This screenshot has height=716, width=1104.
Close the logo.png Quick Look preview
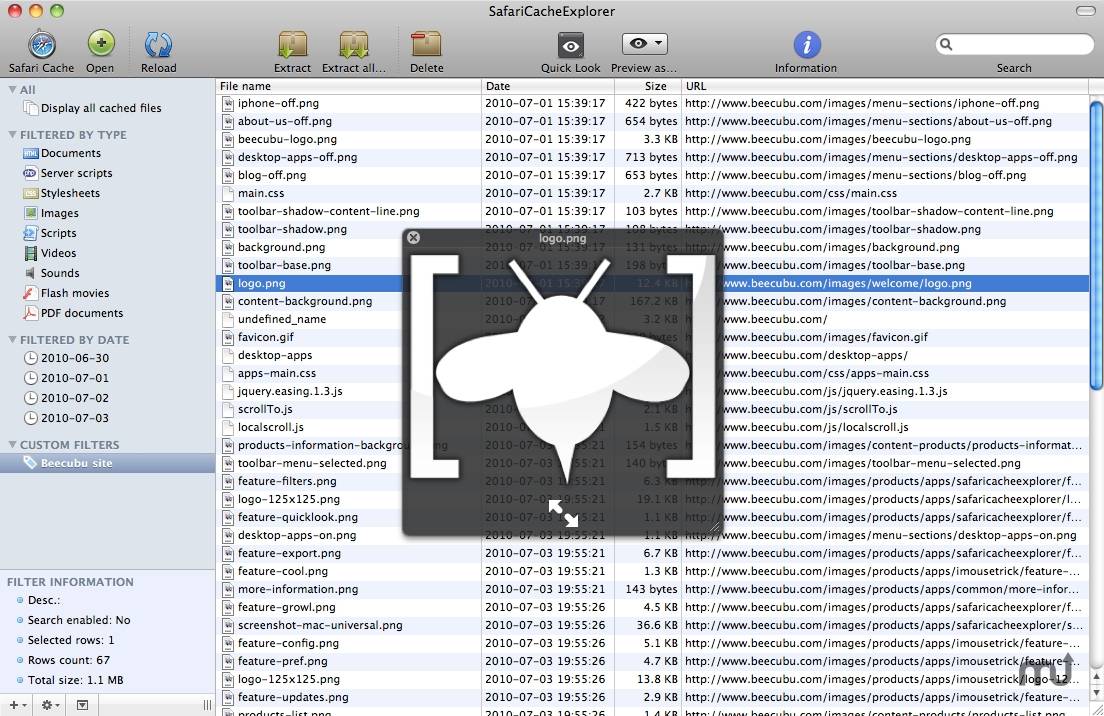pyautogui.click(x=414, y=238)
